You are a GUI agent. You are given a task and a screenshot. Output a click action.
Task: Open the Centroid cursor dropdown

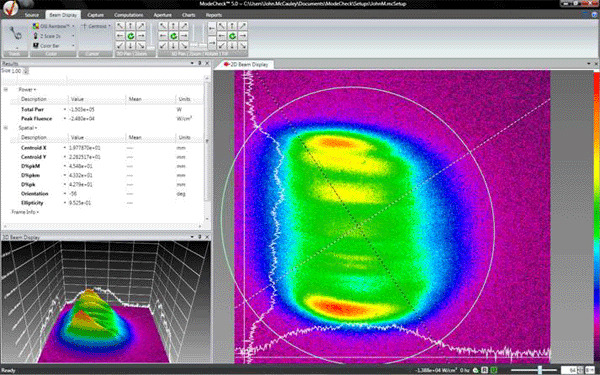click(96, 26)
